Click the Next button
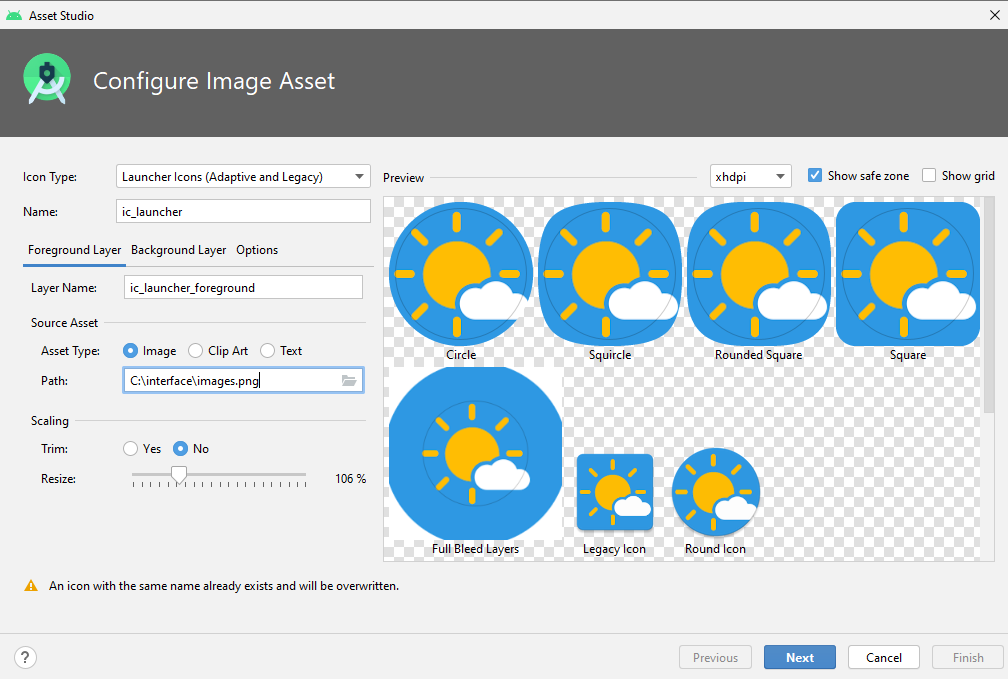The height and width of the screenshot is (679, 1008). tap(800, 657)
